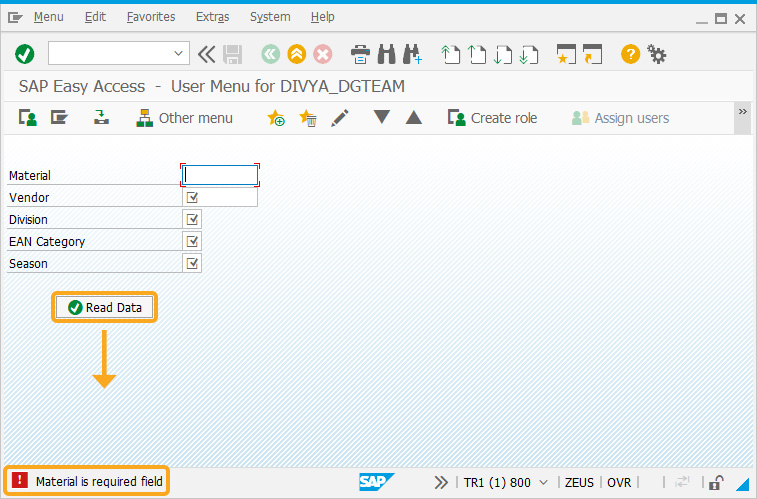Click the blue corner triangle in status bar
This screenshot has width=757, height=499.
(x=743, y=484)
